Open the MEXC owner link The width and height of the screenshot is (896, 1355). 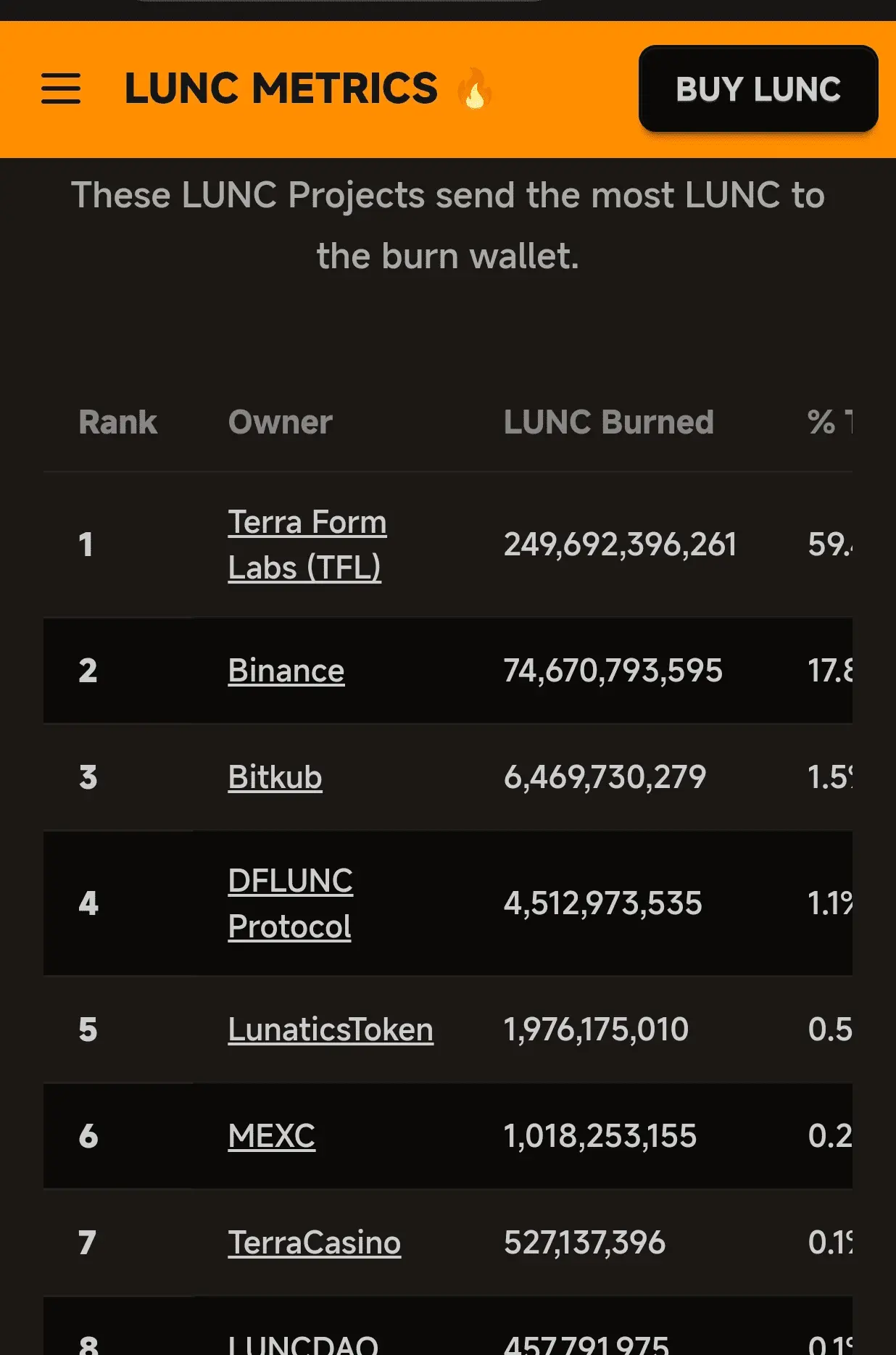(272, 1136)
